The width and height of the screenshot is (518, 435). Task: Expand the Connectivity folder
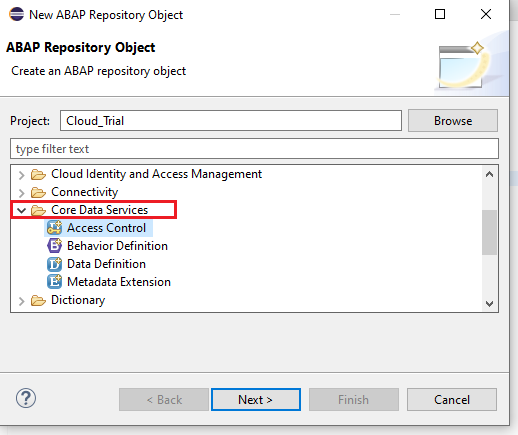(x=21, y=193)
